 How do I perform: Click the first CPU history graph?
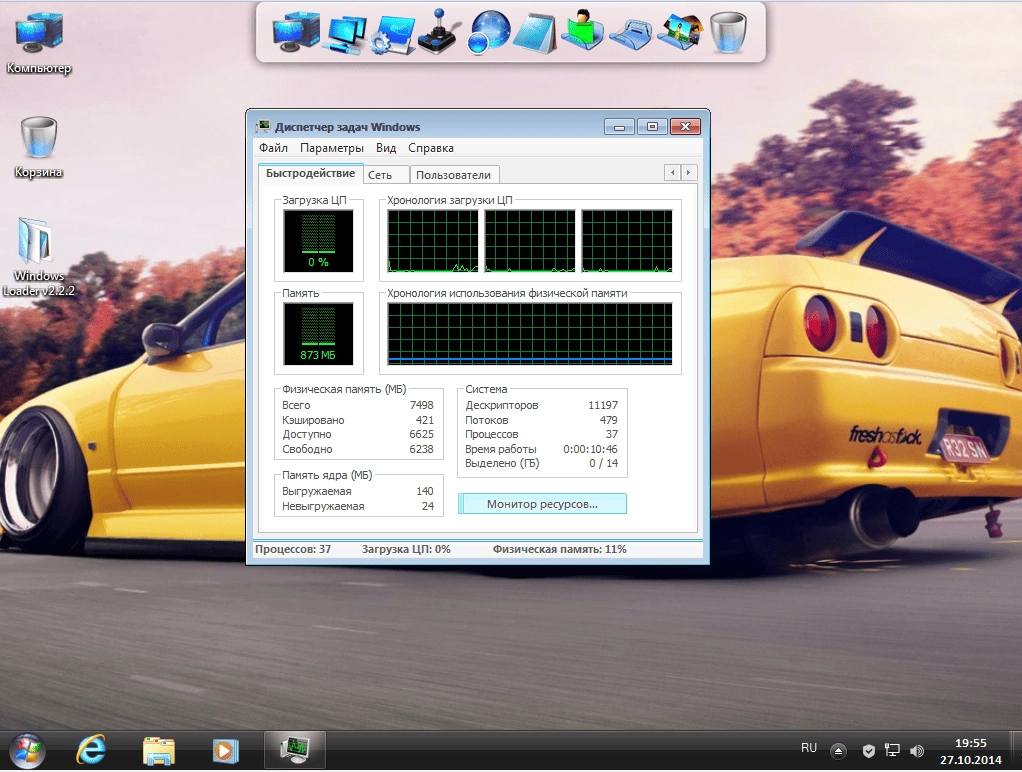coord(433,241)
